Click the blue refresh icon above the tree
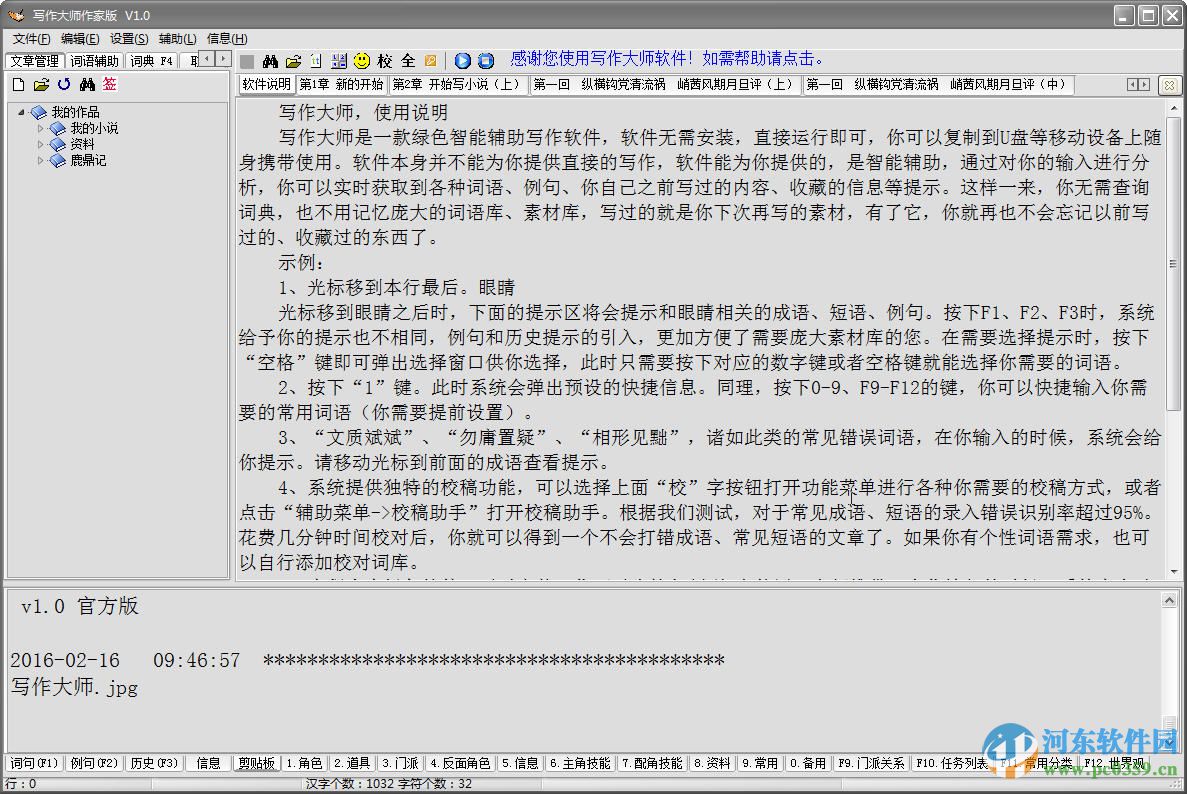Screen dimensions: 1187x794 tap(63, 85)
